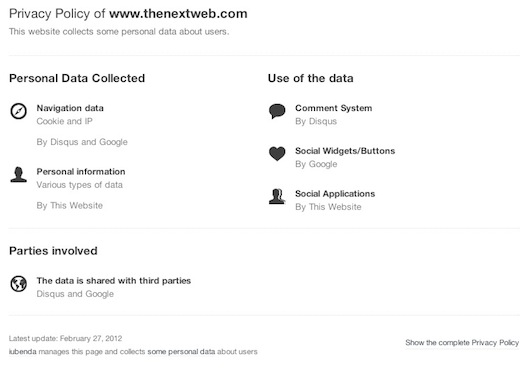The height and width of the screenshot is (368, 520).
Task: Click 'By Disqus' under Comment System
Action: 316,121
